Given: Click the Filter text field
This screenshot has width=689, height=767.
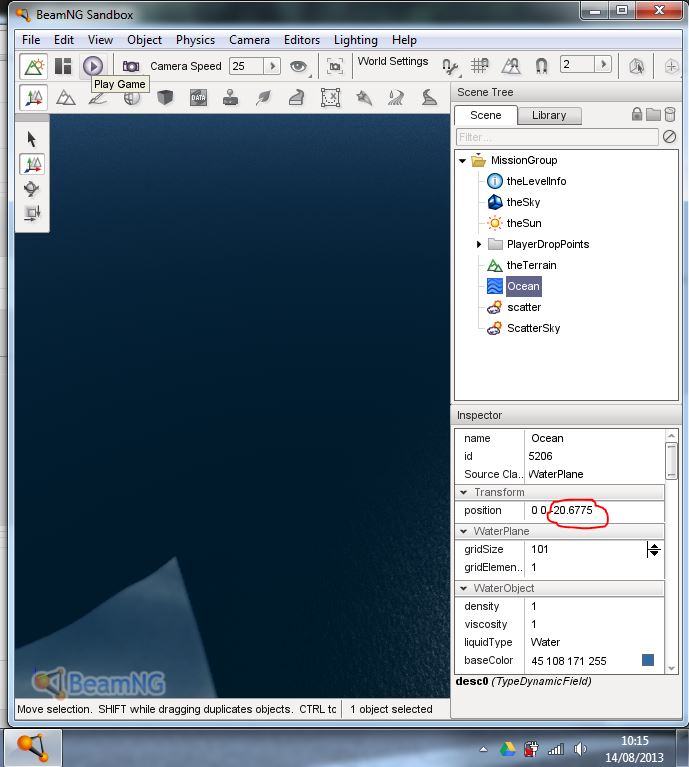Looking at the screenshot, I should click(x=557, y=137).
